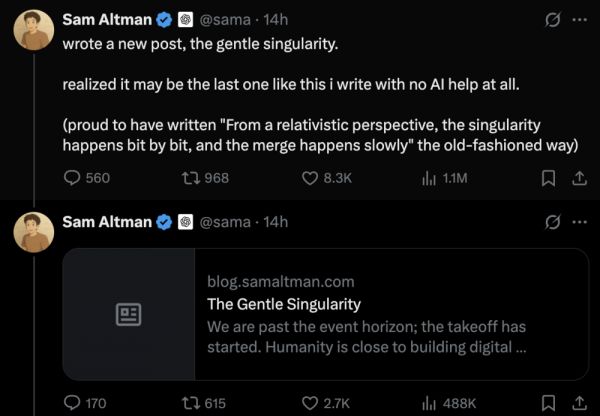Open Sam Altman's profile name in first tweet
This screenshot has width=600, height=416.
coord(106,19)
